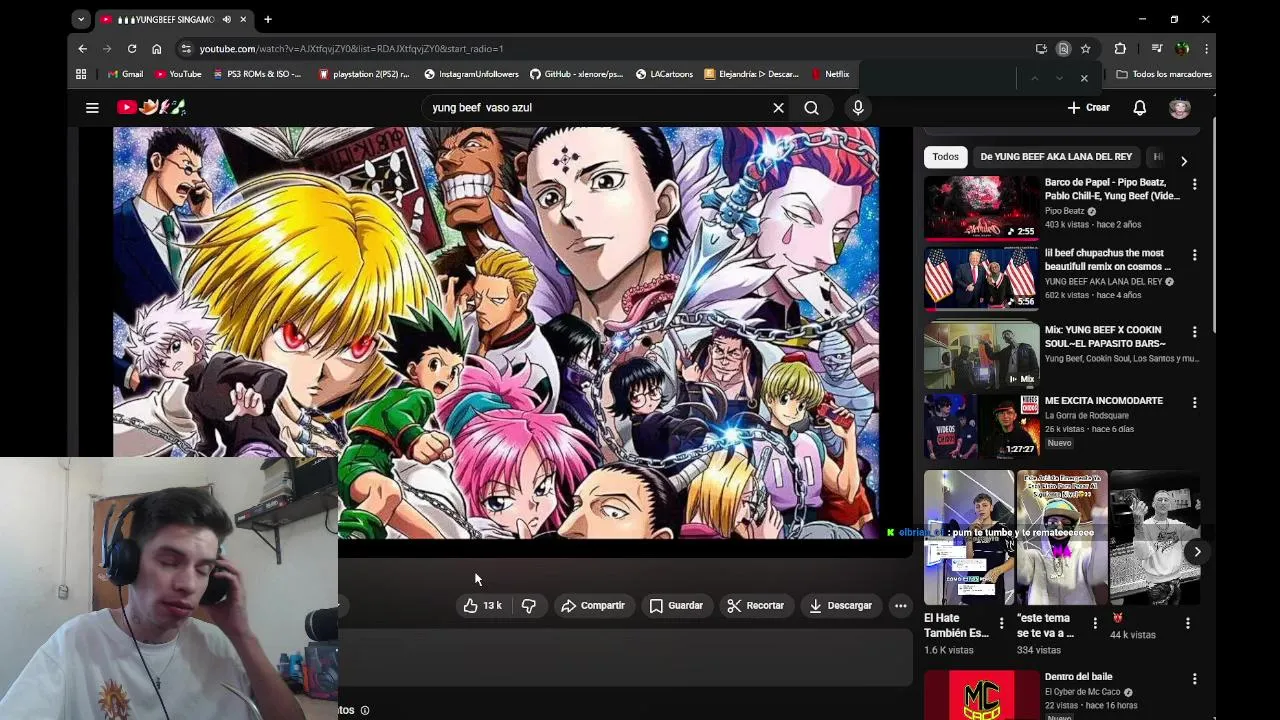The height and width of the screenshot is (720, 1280).
Task: Open the media control icon in toolbar
Action: coord(1157,48)
